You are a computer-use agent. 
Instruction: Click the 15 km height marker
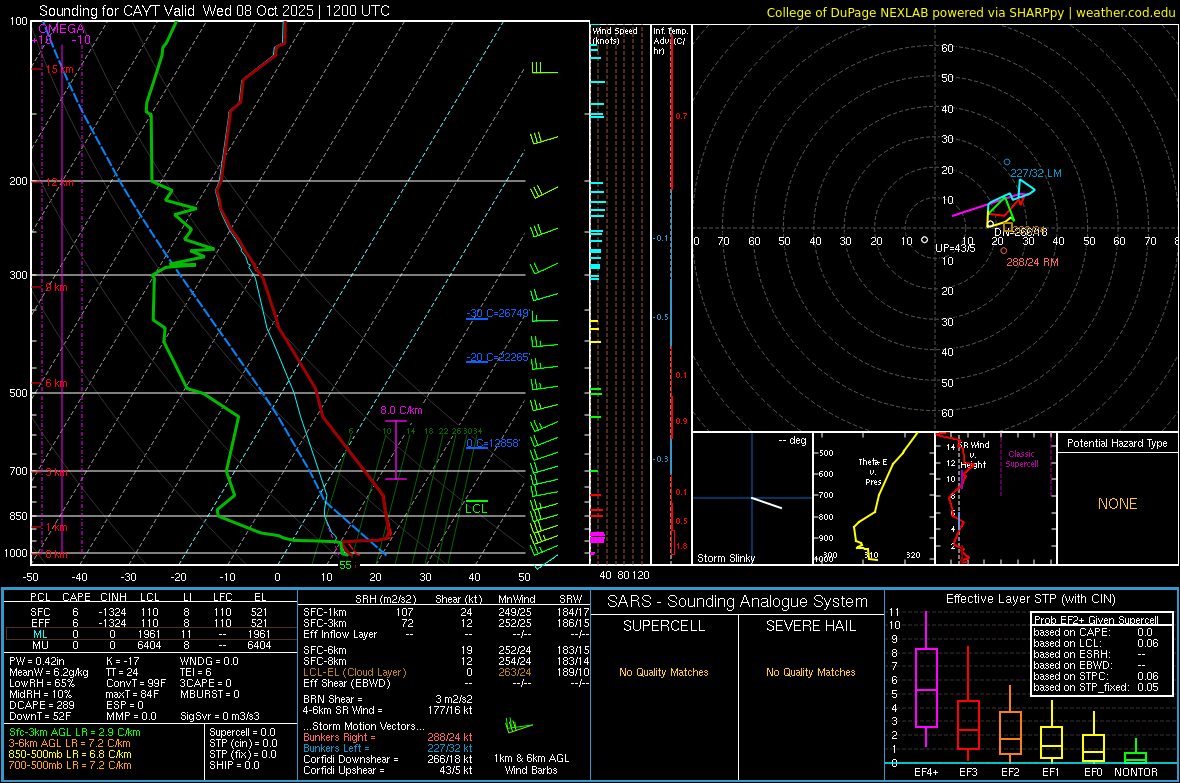click(x=59, y=69)
